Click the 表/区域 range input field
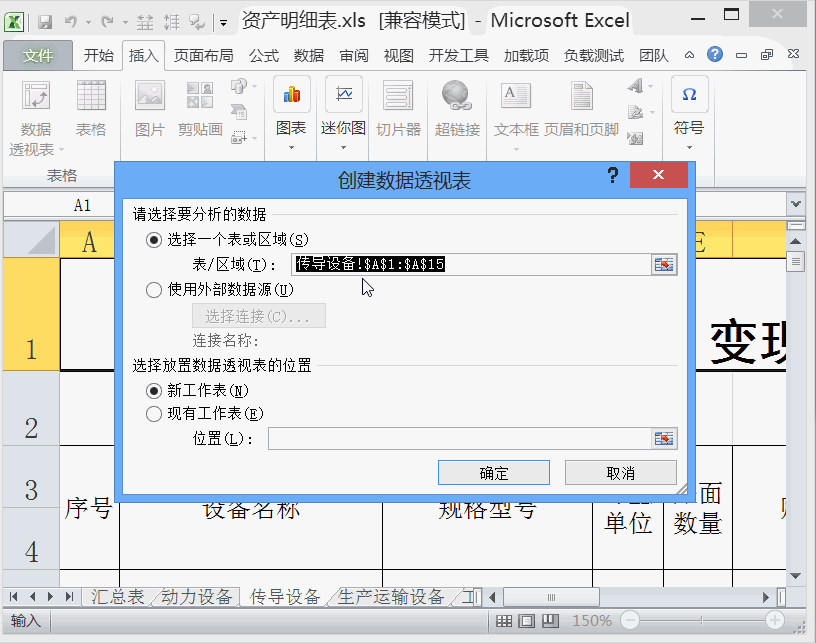 coord(471,264)
